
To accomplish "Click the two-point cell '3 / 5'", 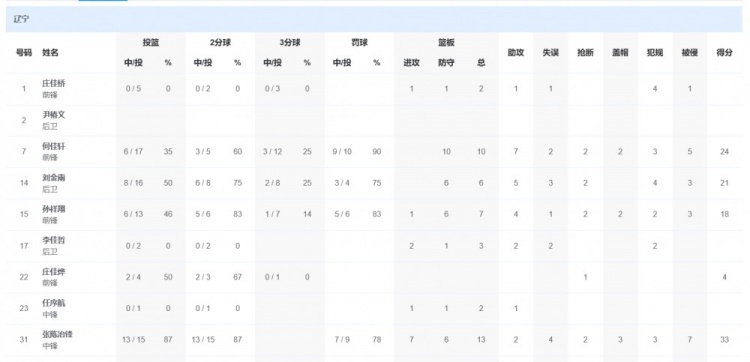I will pos(203,152).
